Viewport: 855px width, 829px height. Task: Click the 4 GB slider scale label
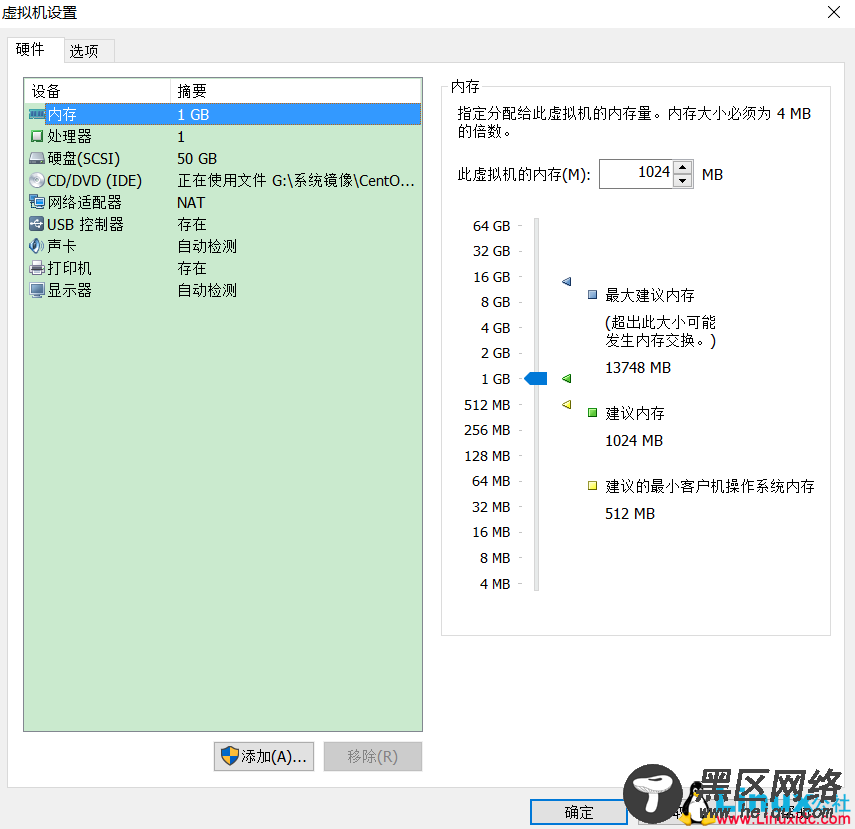pyautogui.click(x=495, y=328)
